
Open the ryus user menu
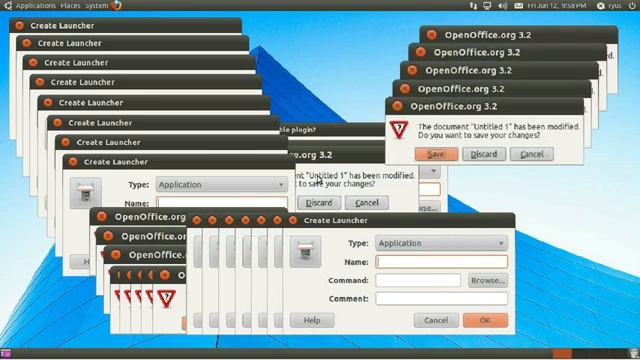[614, 6]
